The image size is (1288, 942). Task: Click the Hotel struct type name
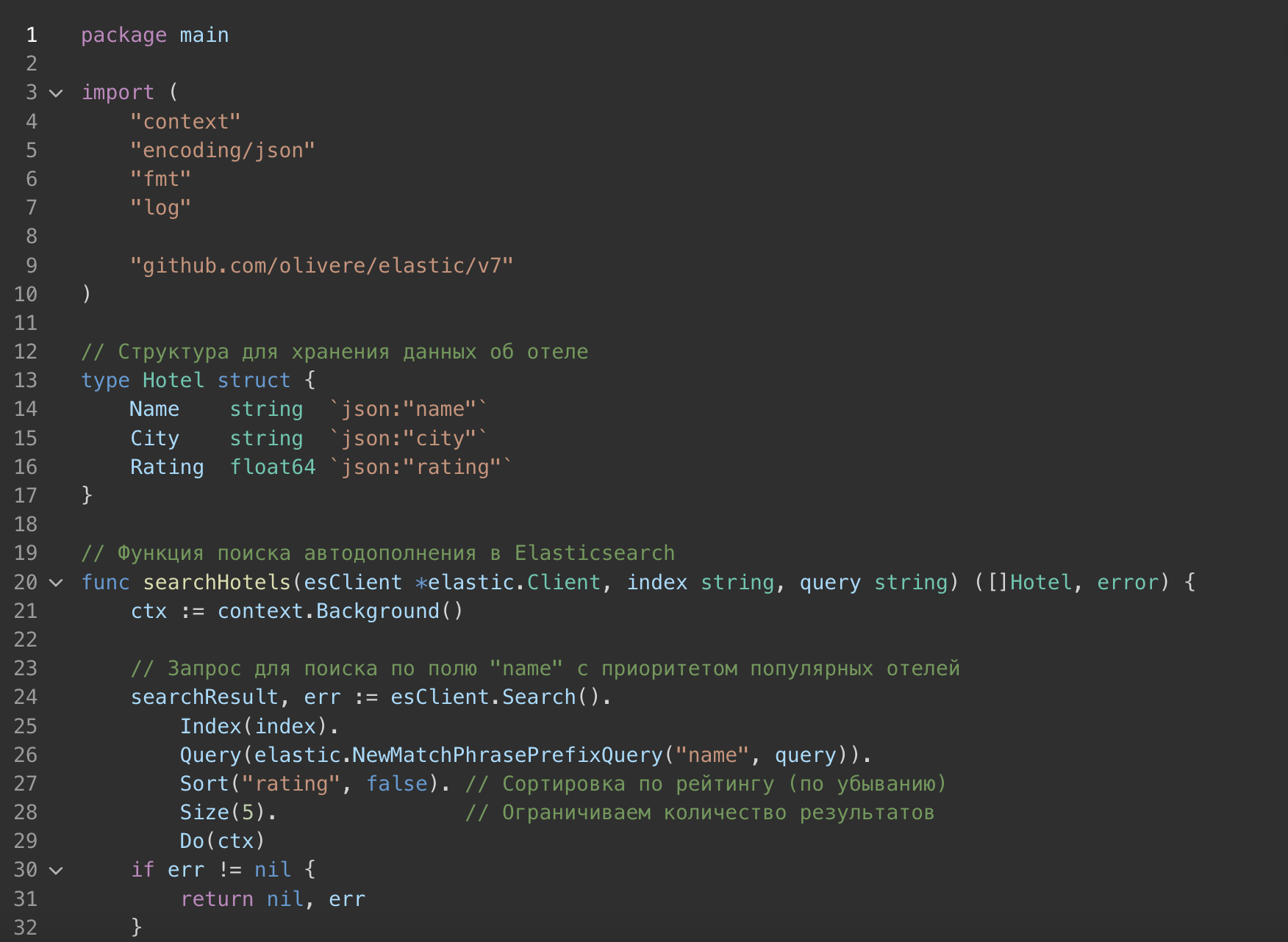click(x=173, y=381)
